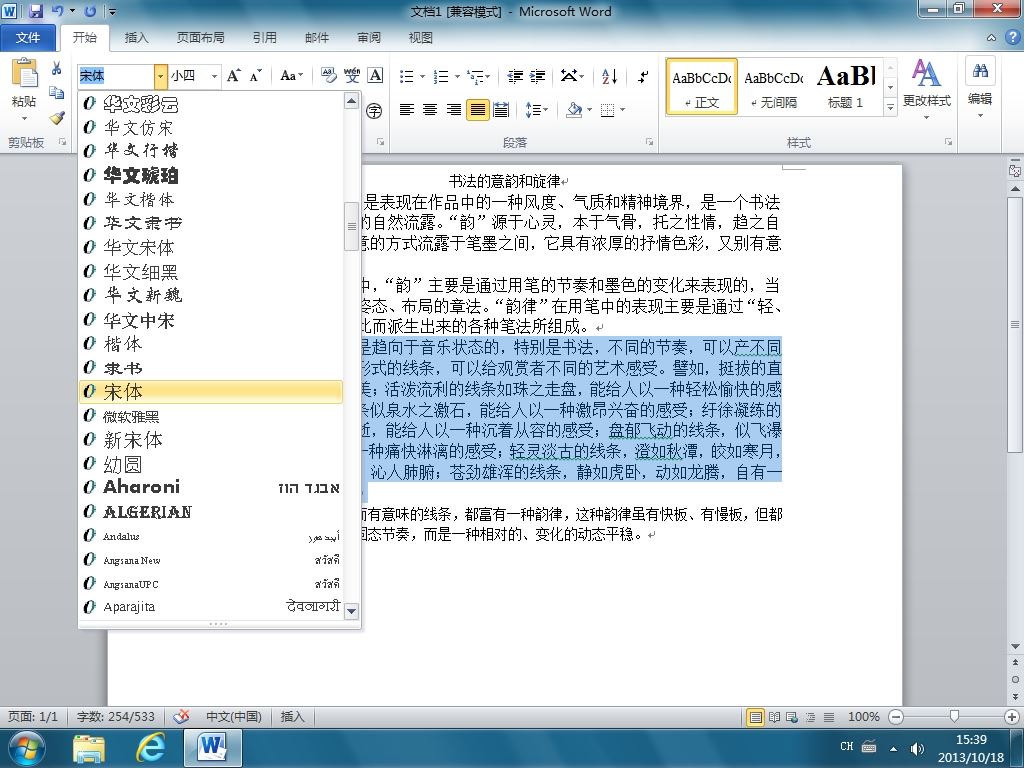1024x768 pixels.
Task: Align text left
Action: (407, 110)
